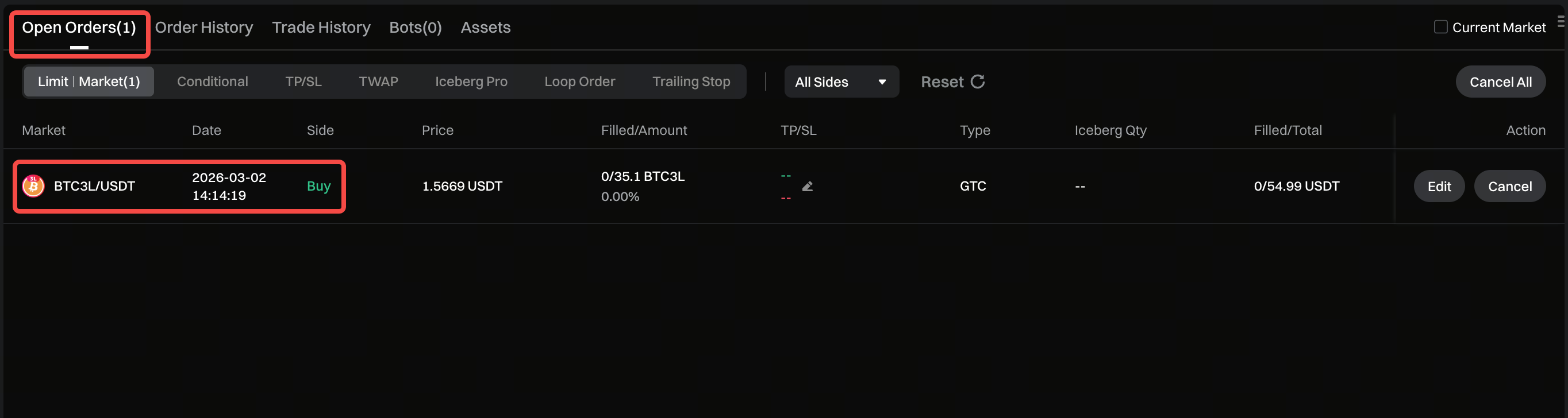
Task: Enable the Current Market checkbox
Action: pyautogui.click(x=1440, y=26)
